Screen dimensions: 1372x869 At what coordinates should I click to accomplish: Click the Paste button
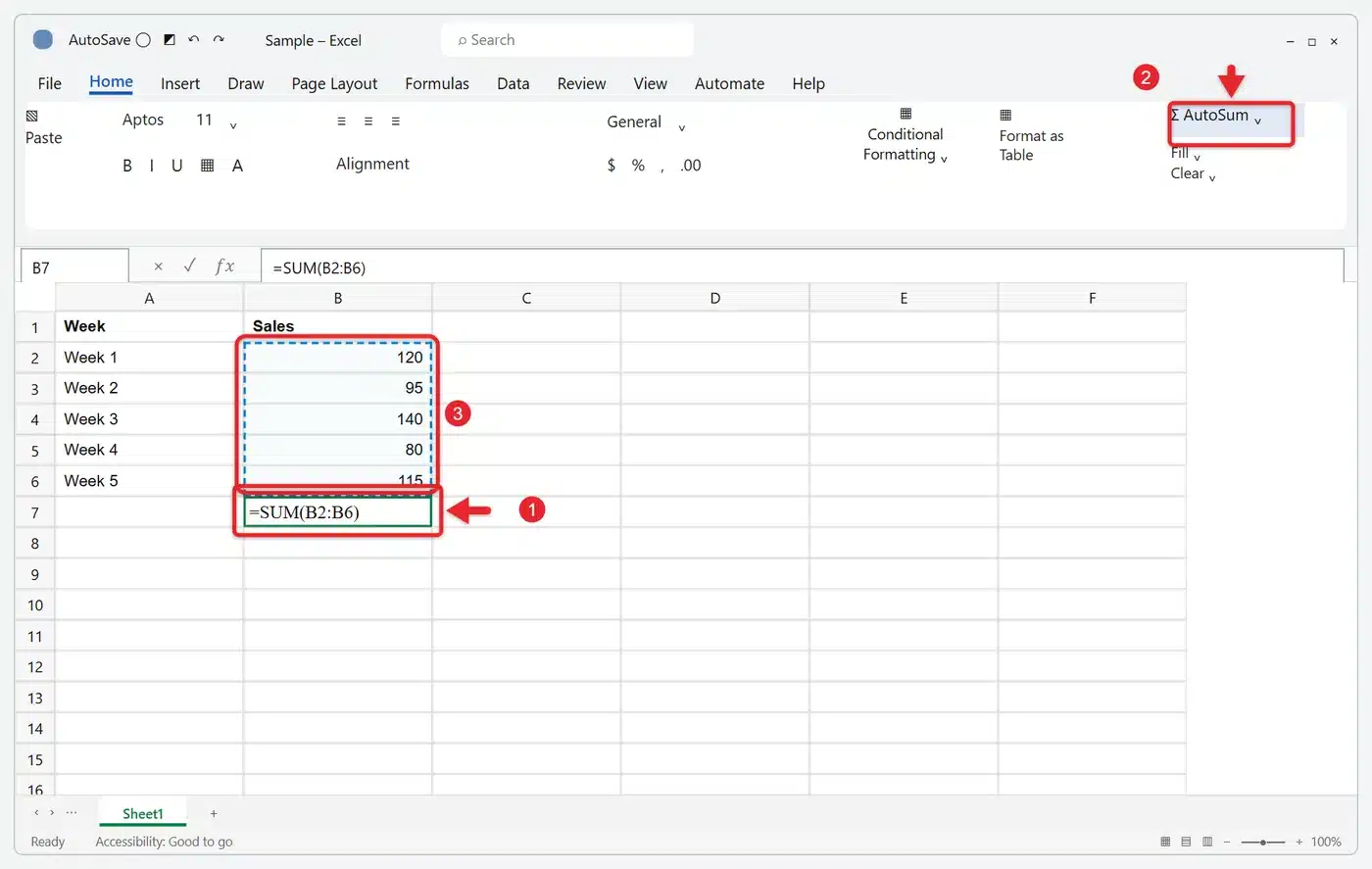pos(43,128)
